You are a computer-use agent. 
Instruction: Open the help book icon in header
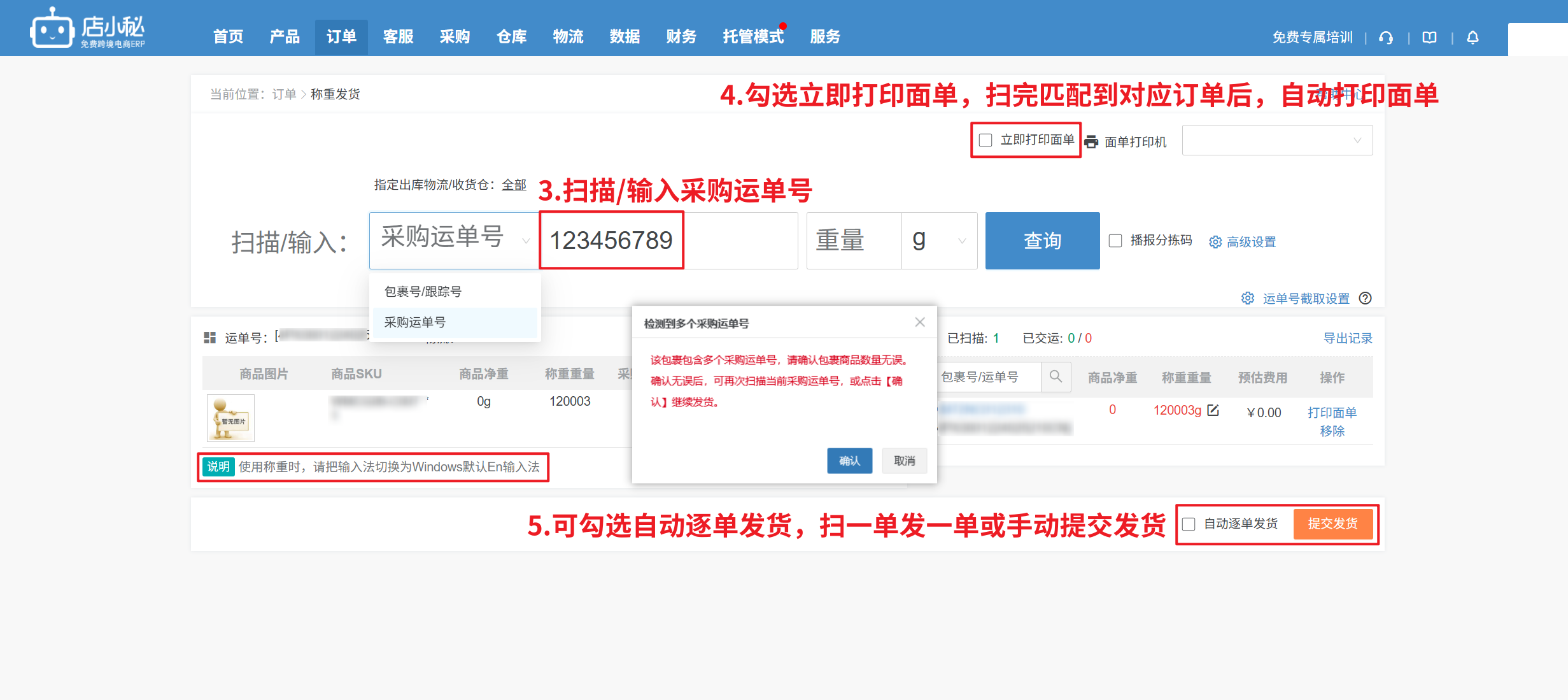coord(1429,38)
